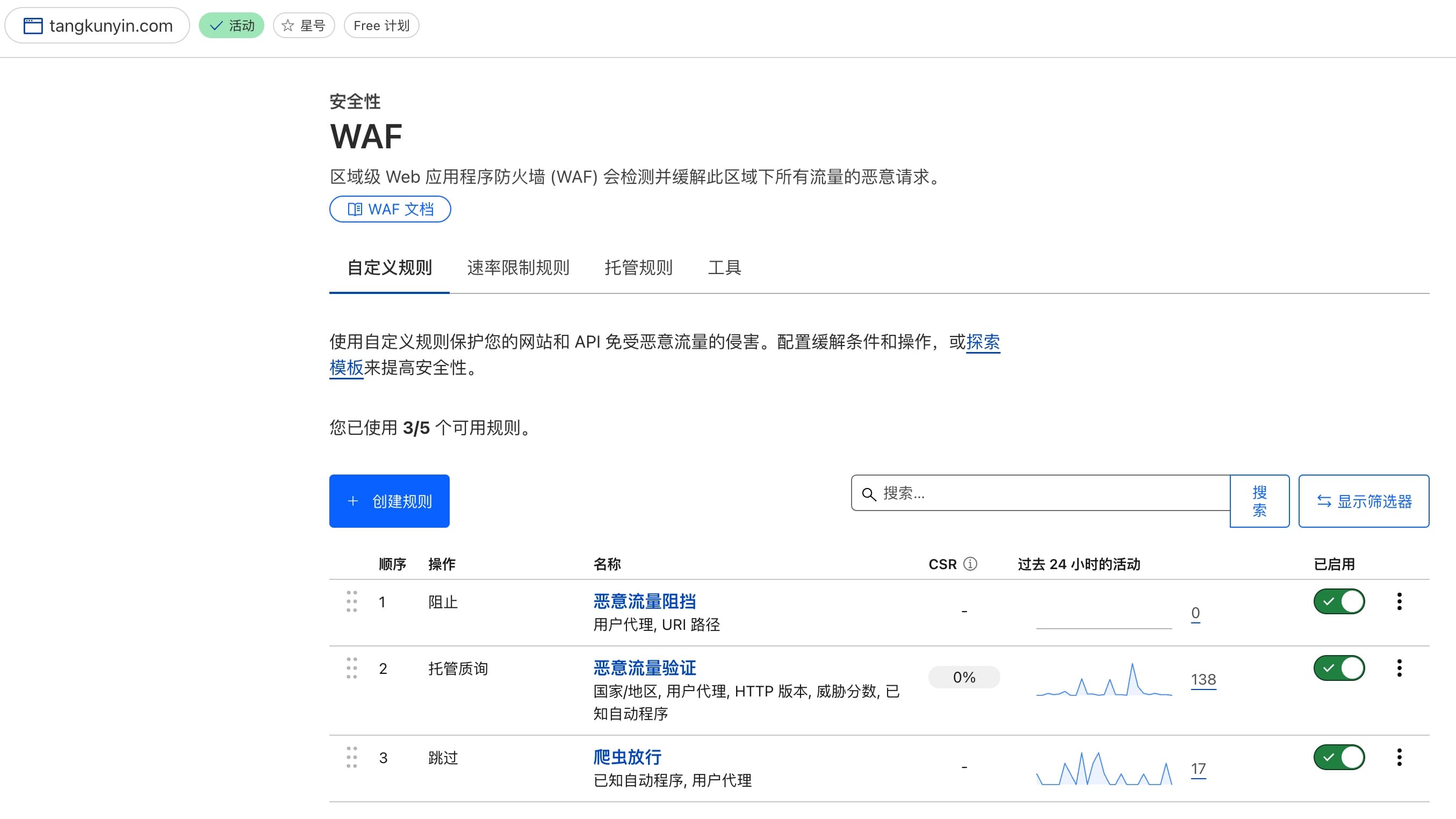Switch off the 爬虫放行 rule
Viewport: 1456px width, 819px height.
(1339, 757)
